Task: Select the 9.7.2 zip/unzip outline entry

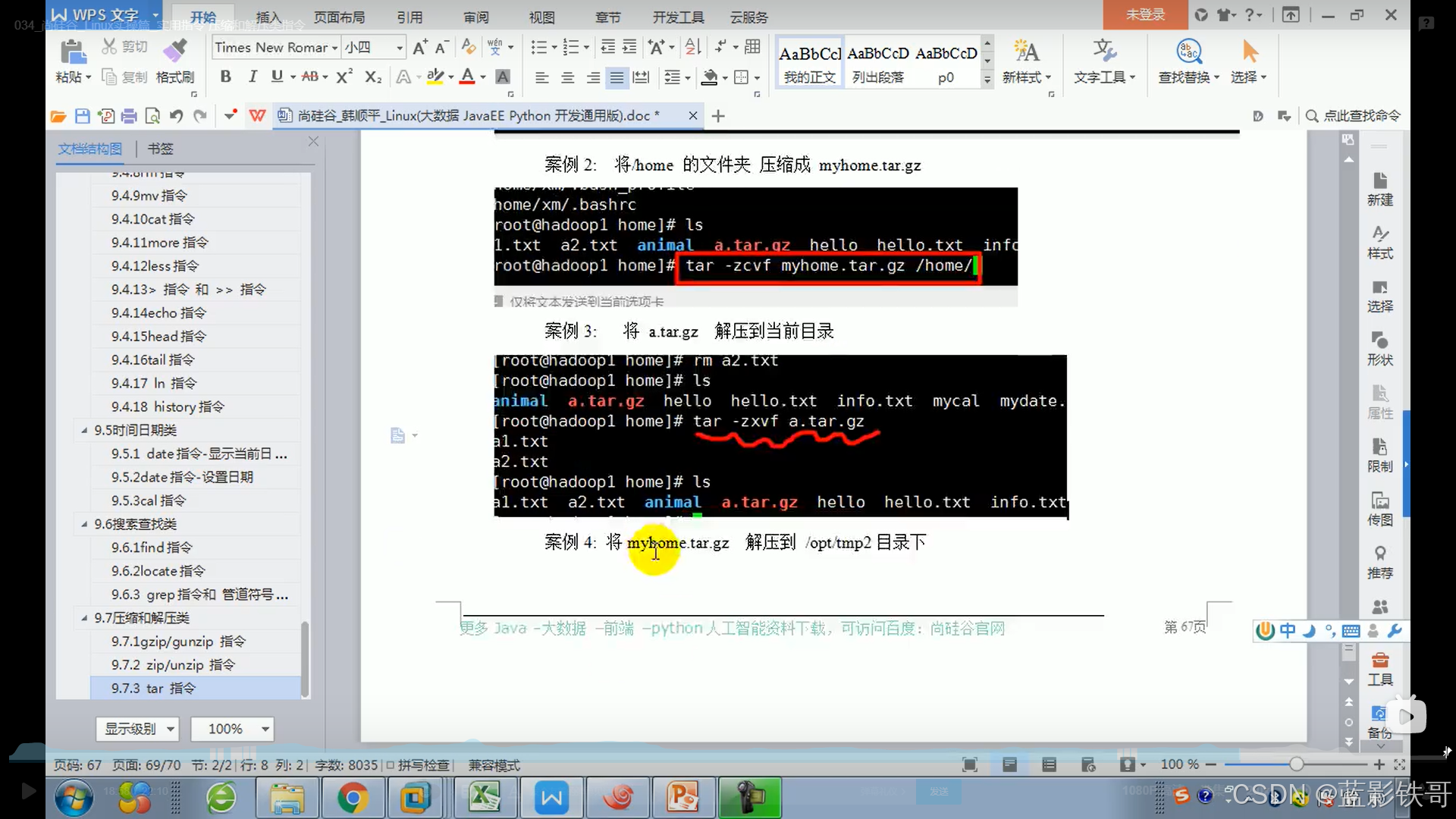Action: [x=173, y=665]
